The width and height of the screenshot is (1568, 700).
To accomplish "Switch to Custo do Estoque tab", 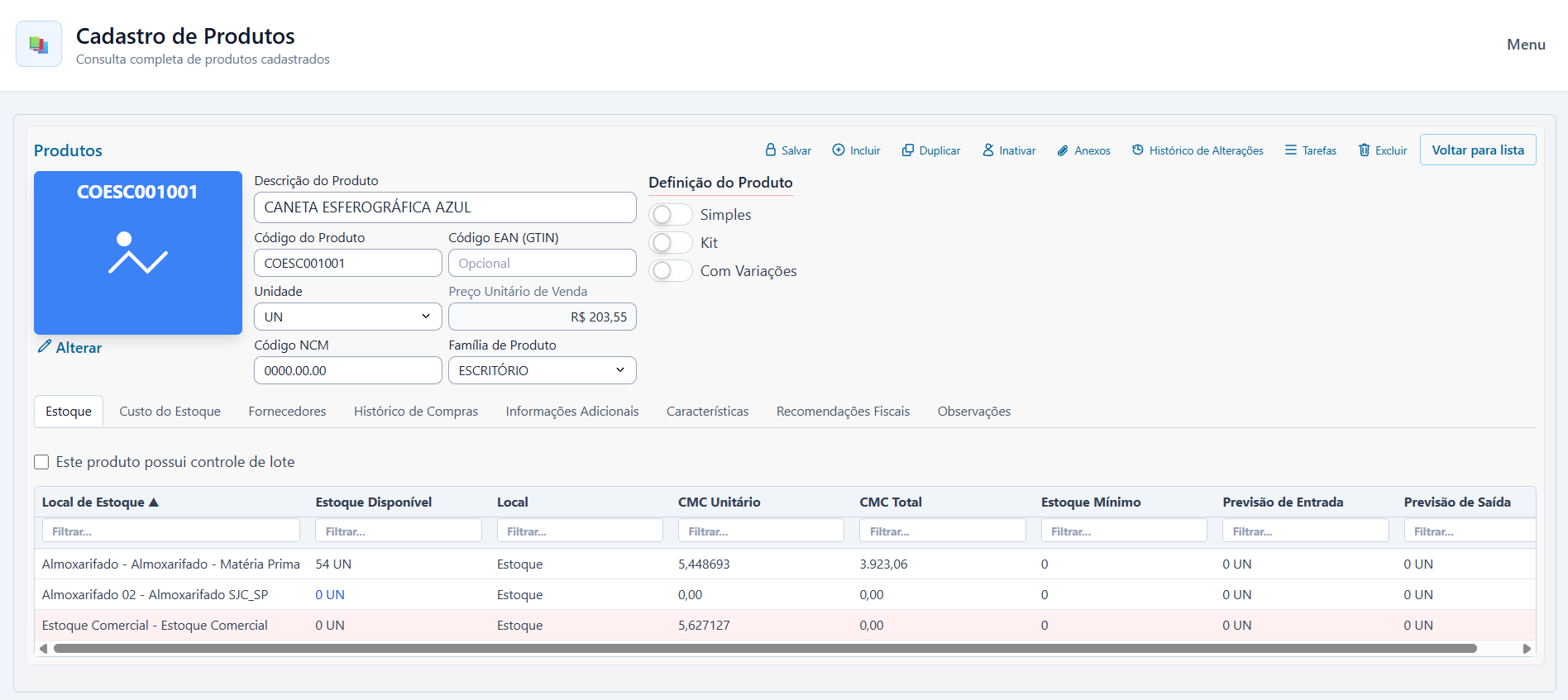I will pos(170,412).
